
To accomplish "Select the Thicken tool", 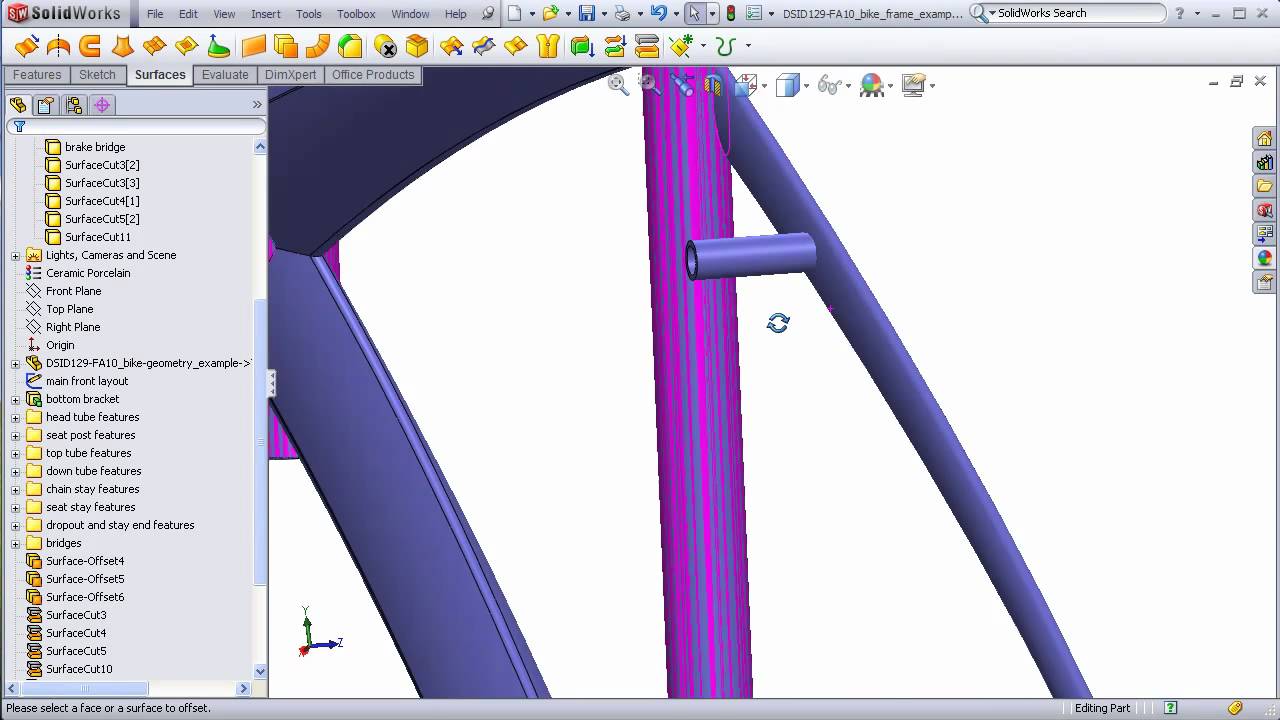I will (x=582, y=46).
